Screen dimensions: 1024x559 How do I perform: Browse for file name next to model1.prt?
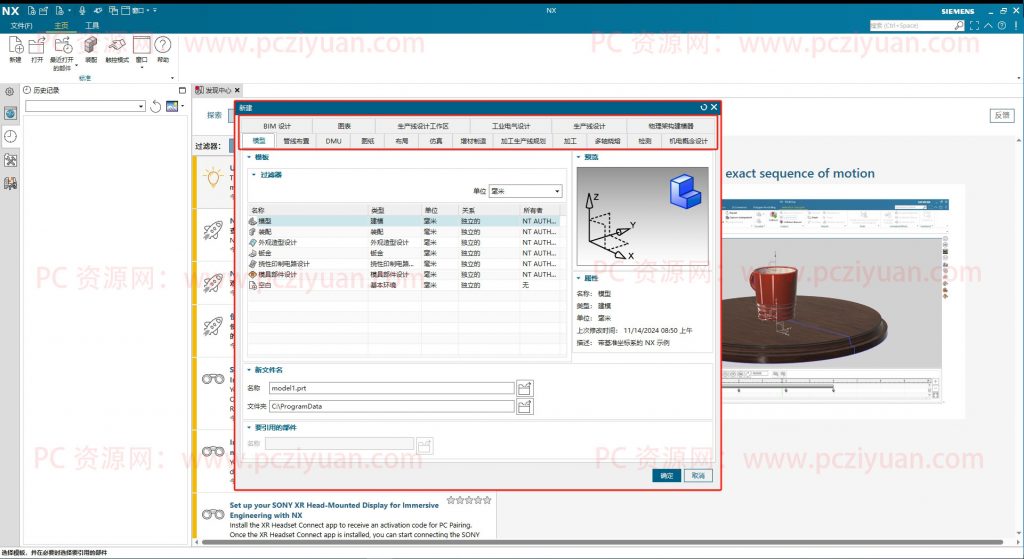coord(524,389)
